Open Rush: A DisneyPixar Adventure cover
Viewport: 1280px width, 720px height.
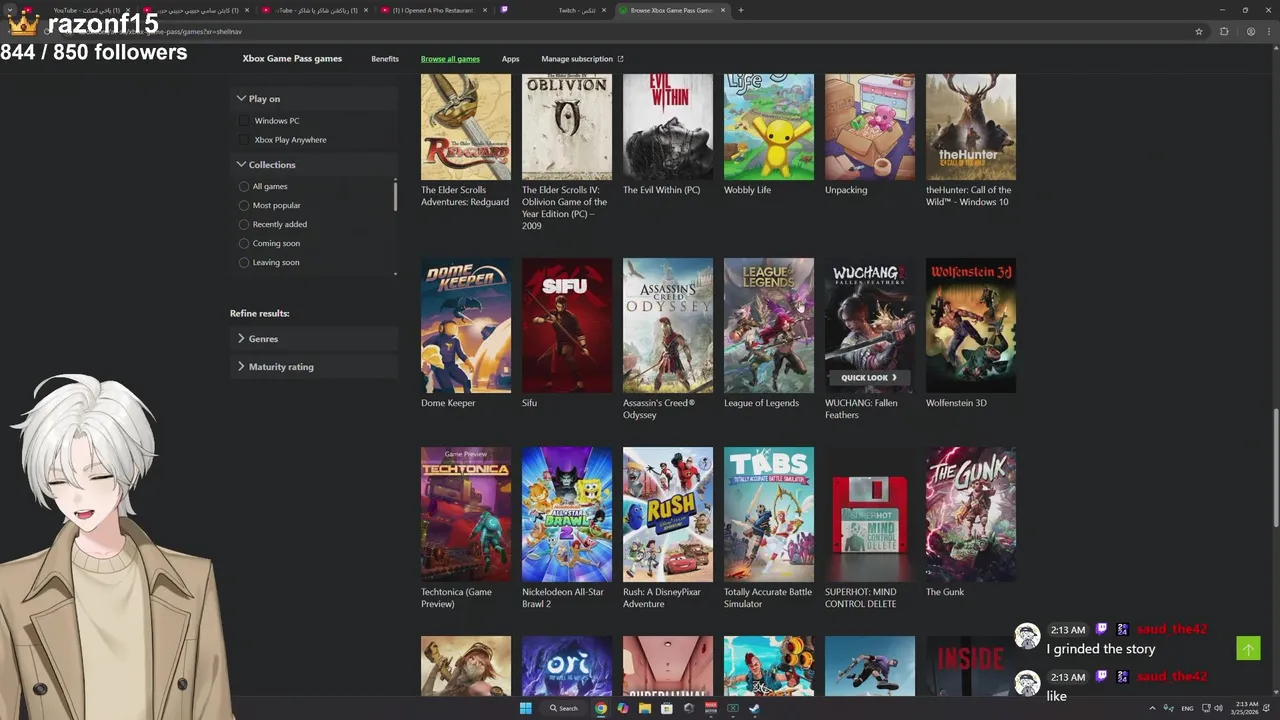(668, 515)
